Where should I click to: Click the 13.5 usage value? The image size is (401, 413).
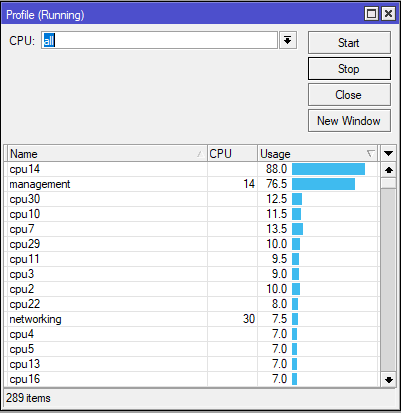coord(276,229)
